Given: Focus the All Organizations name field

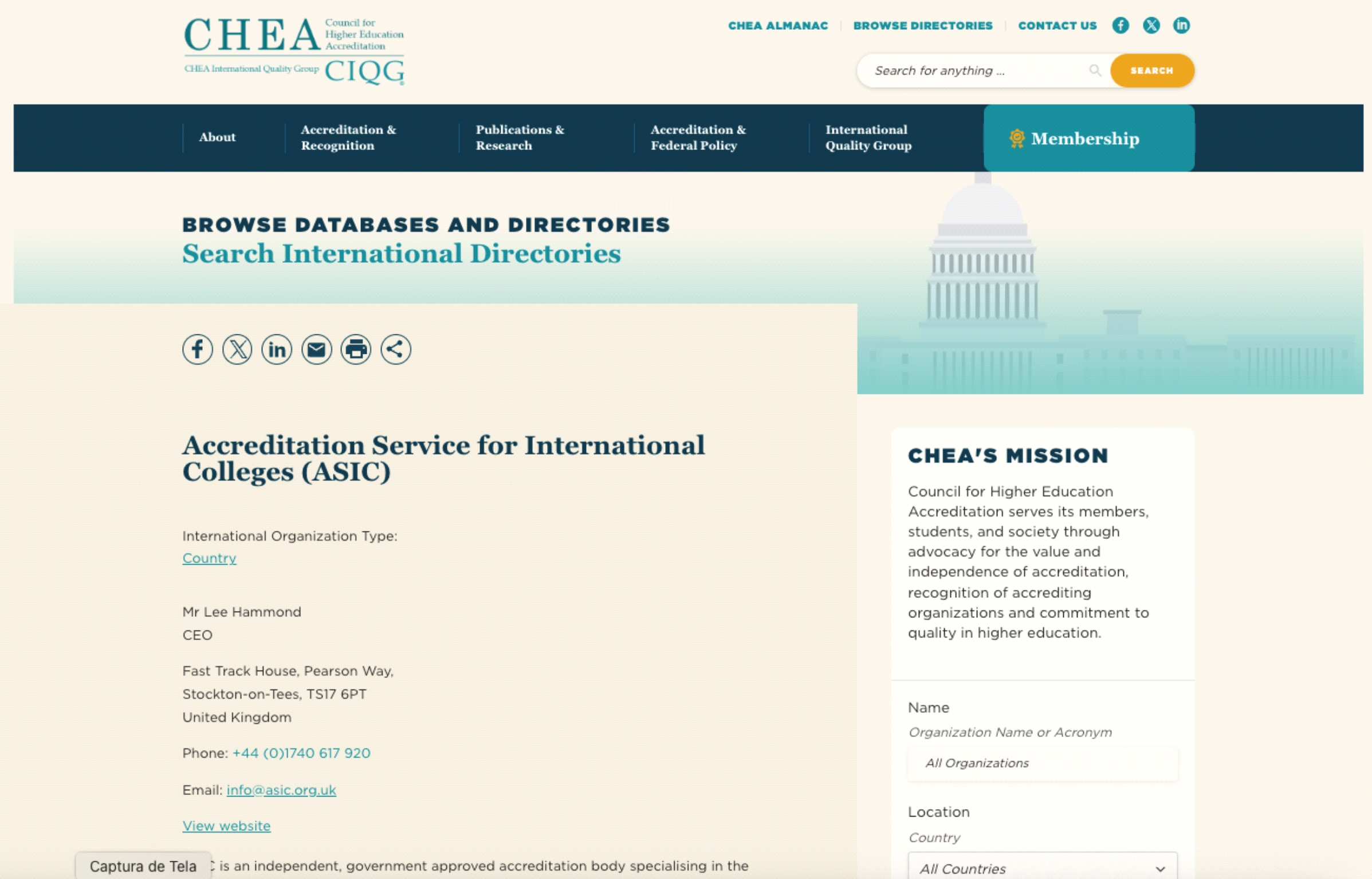Looking at the screenshot, I should pyautogui.click(x=1042, y=763).
